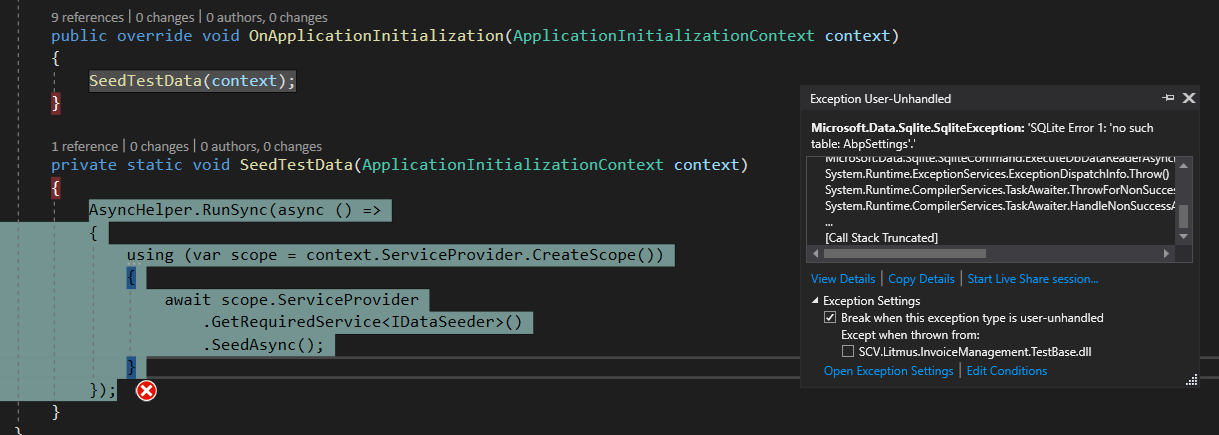Click 1 reference CodeLens above SeedTestData
Image resolution: width=1219 pixels, height=435 pixels.
(85, 146)
